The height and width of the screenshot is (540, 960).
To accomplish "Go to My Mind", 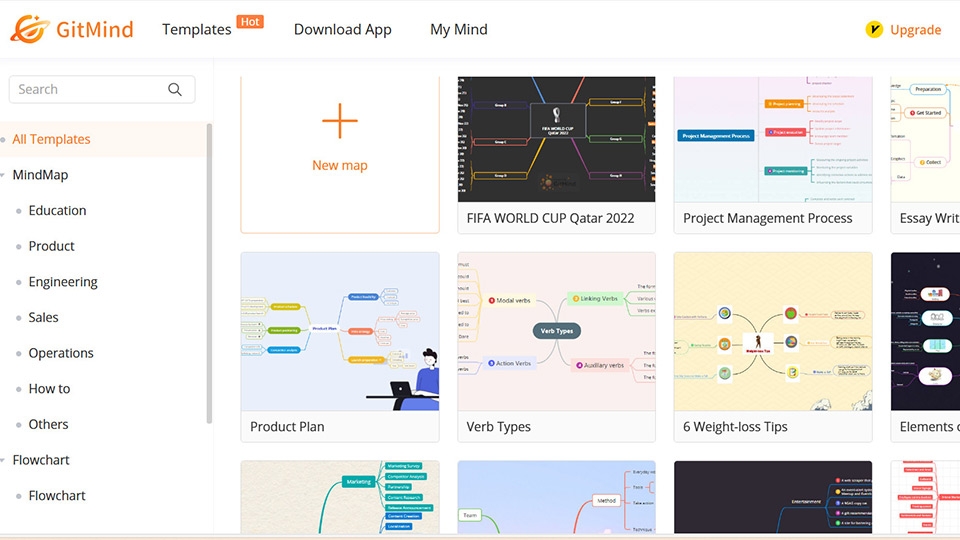I will coord(459,29).
